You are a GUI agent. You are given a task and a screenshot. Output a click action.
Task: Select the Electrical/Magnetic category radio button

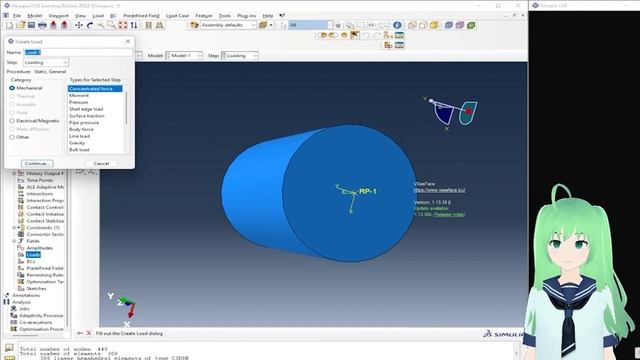12,121
